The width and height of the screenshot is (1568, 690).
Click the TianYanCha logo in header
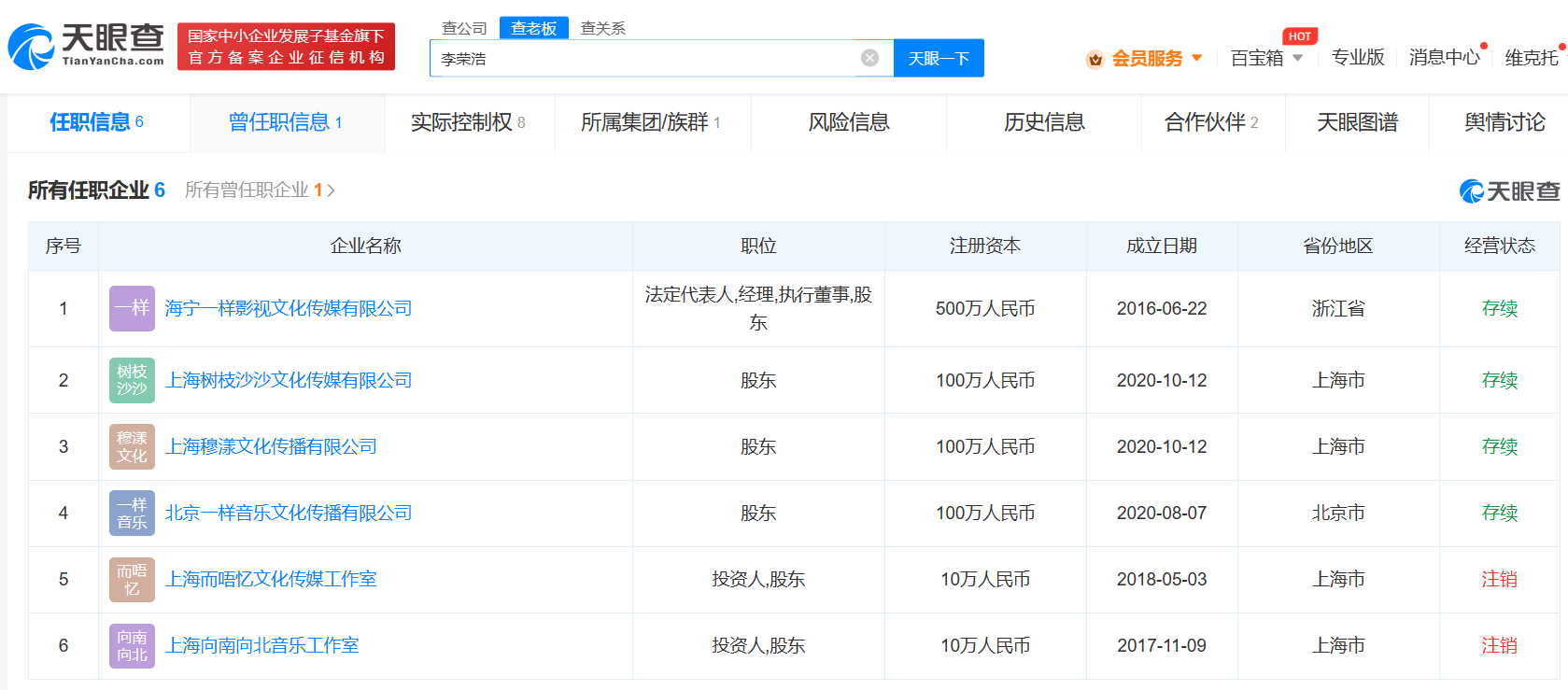click(x=86, y=46)
